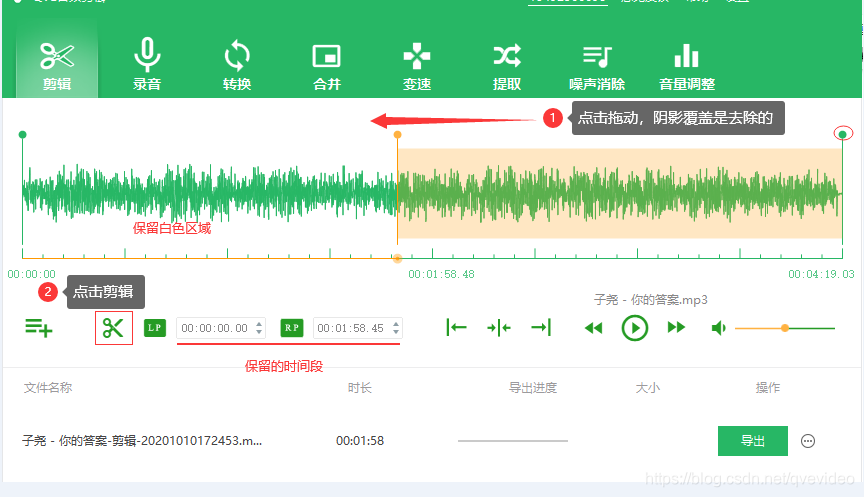The height and width of the screenshot is (497, 864).
Task: Switch to the 录音 recording tab
Action: (147, 65)
